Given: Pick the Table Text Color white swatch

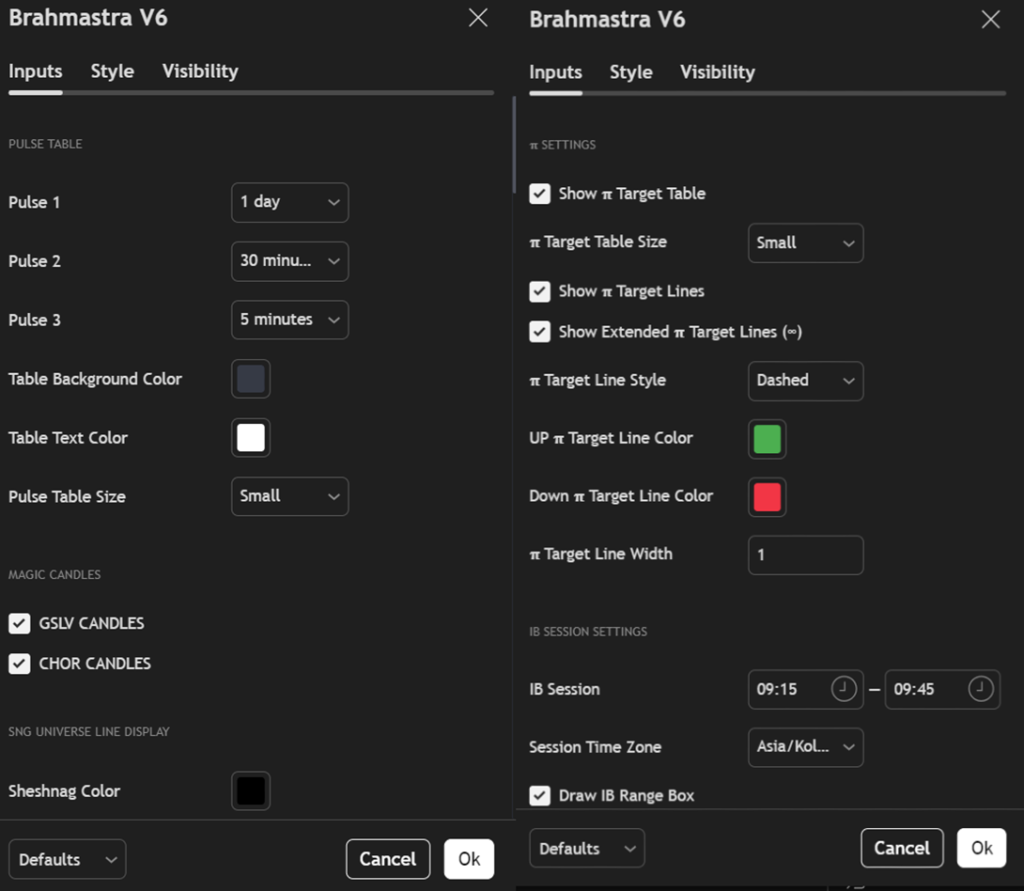Looking at the screenshot, I should [x=251, y=438].
